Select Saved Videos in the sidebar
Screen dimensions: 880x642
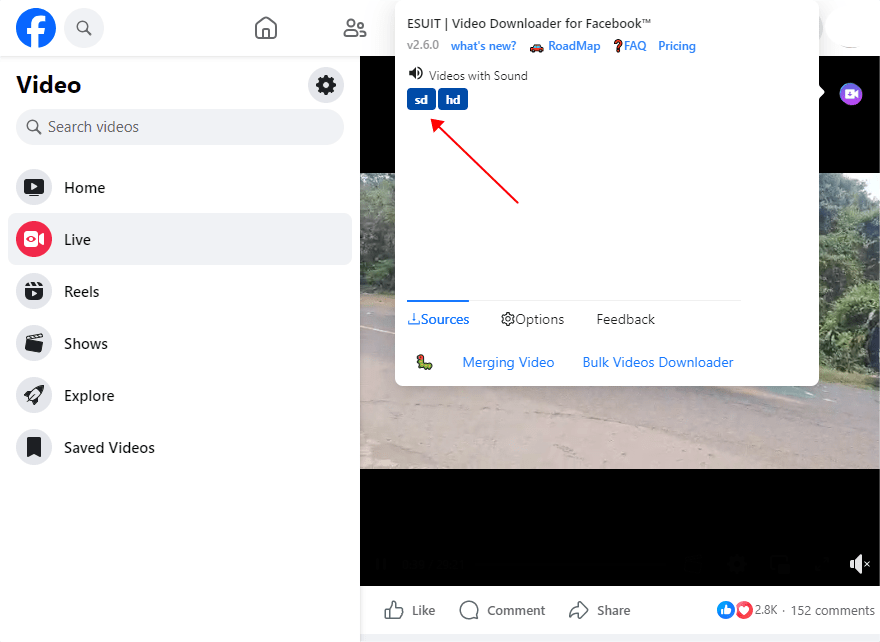tap(180, 447)
